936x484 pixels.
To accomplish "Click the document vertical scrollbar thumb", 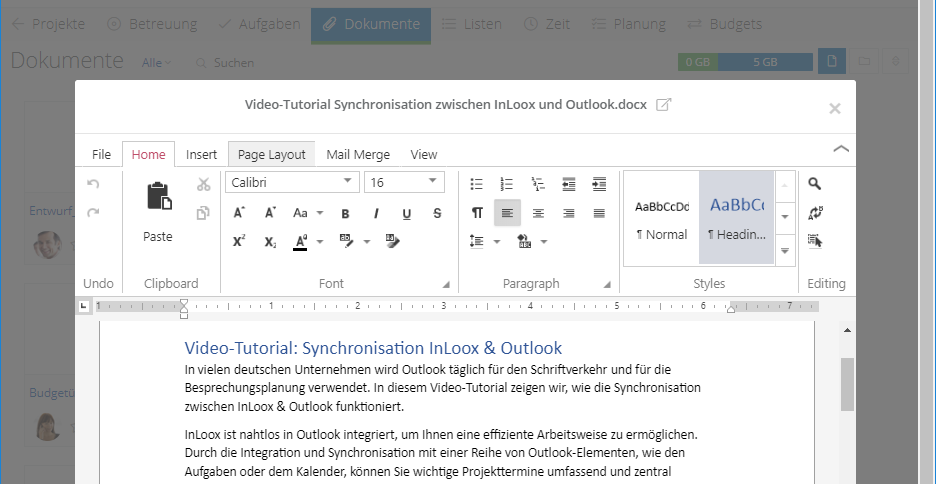I will tap(847, 384).
